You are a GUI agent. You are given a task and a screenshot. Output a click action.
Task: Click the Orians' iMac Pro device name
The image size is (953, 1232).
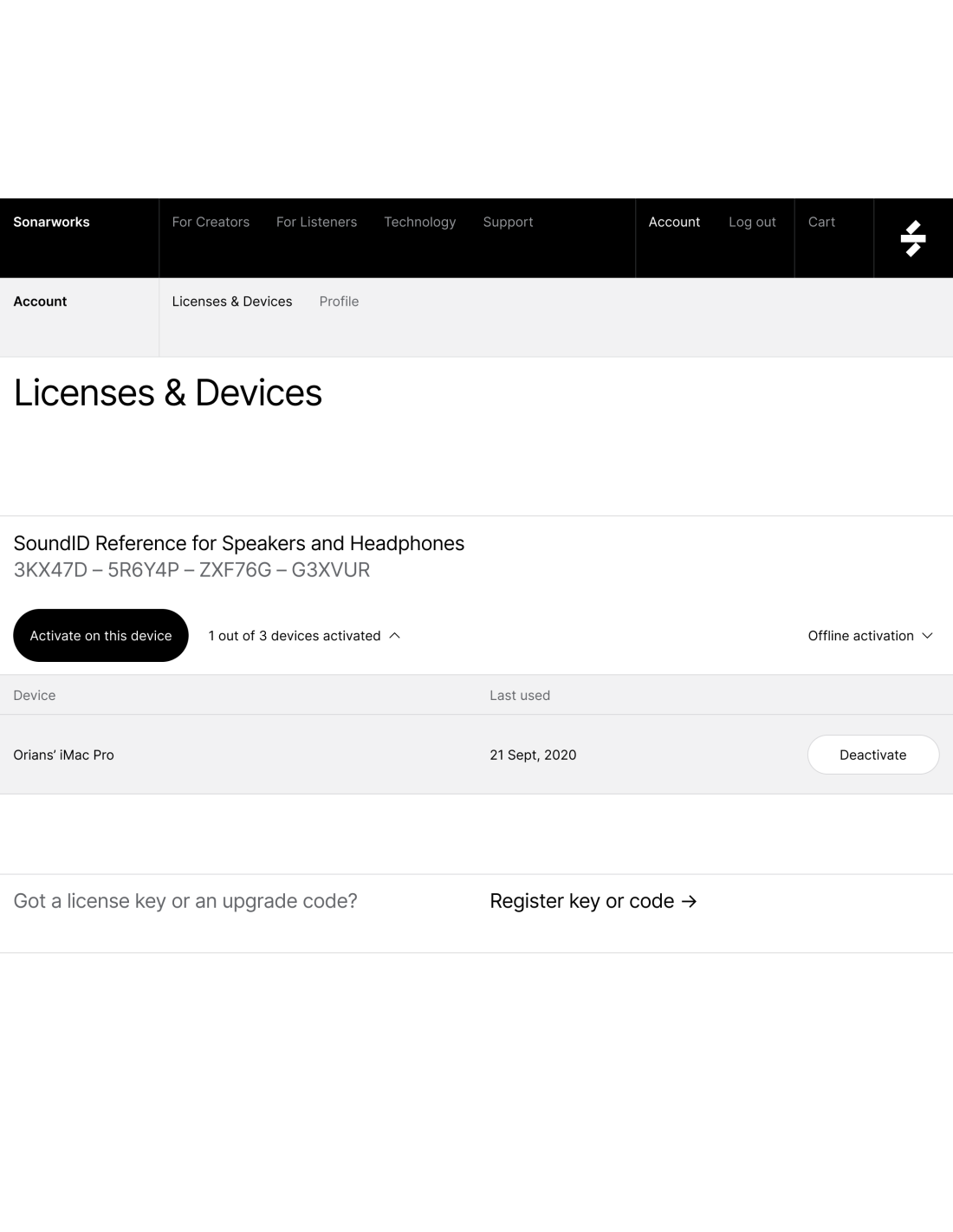(63, 755)
